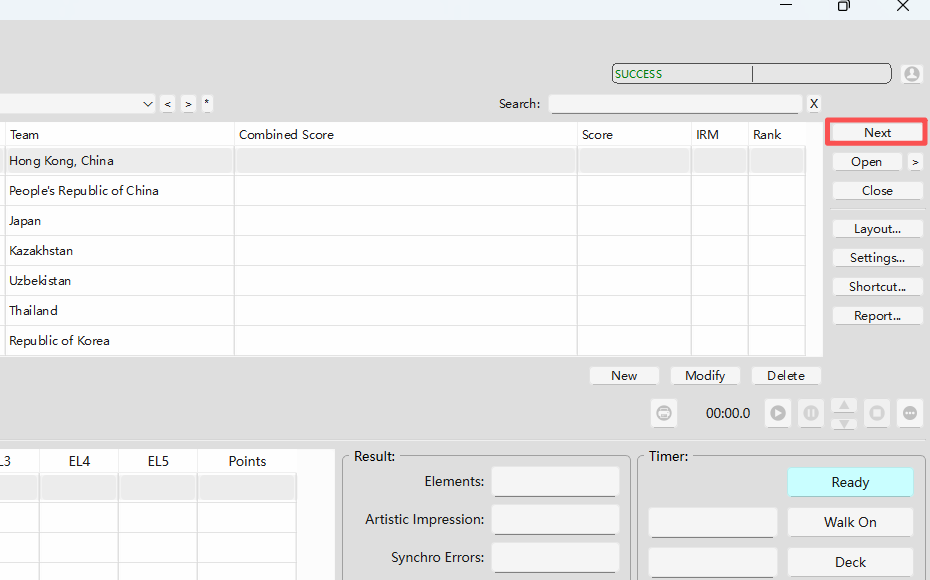Focus the Search input field
930x580 pixels.
(675, 104)
